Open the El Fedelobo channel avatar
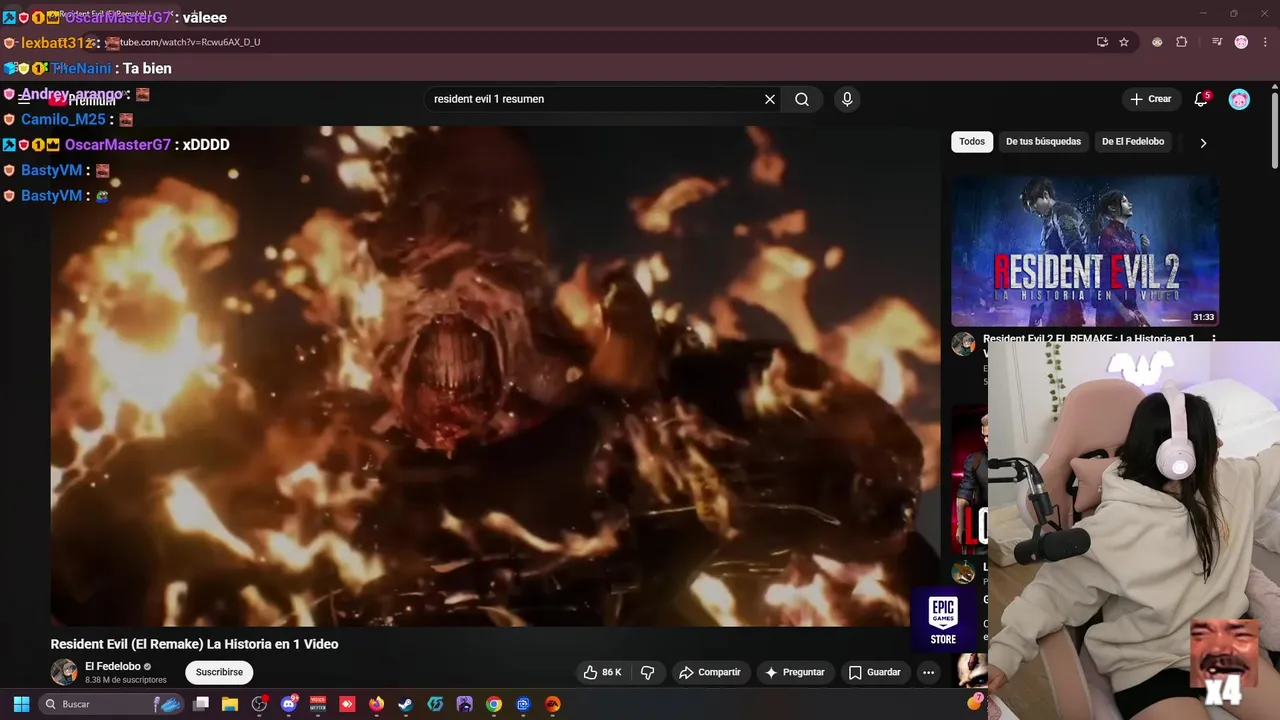The width and height of the screenshot is (1280, 720). tap(64, 672)
